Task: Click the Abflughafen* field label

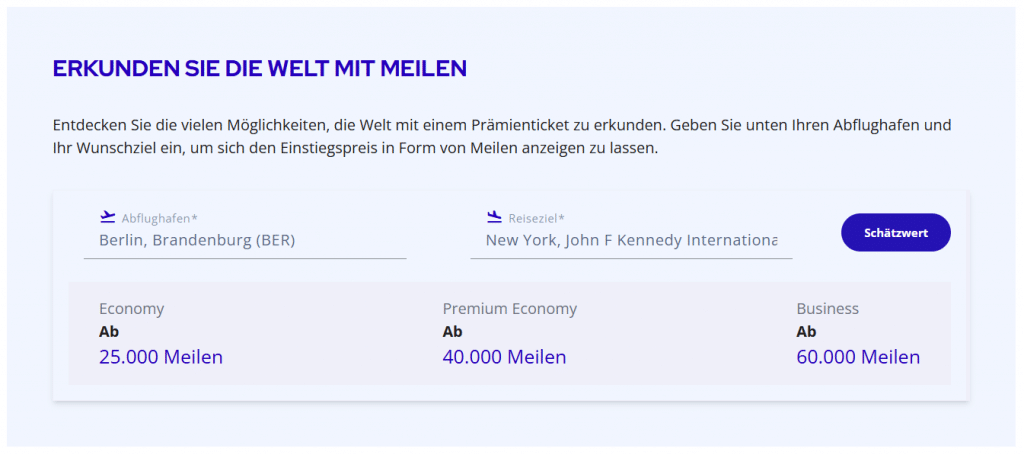Action: (160, 218)
